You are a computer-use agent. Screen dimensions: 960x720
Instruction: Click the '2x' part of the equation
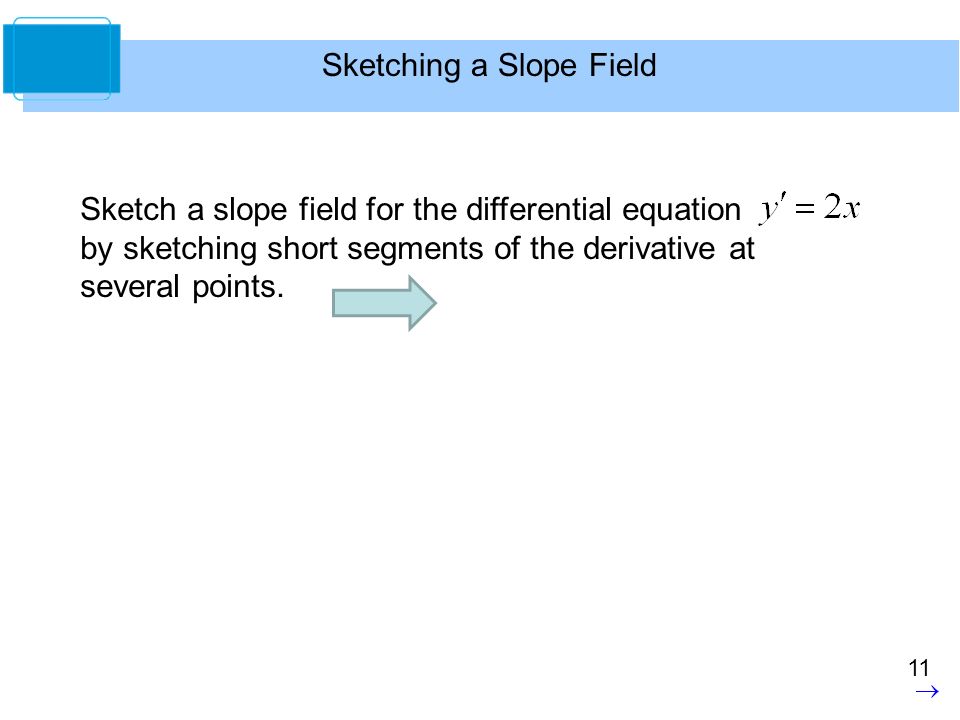(842, 206)
